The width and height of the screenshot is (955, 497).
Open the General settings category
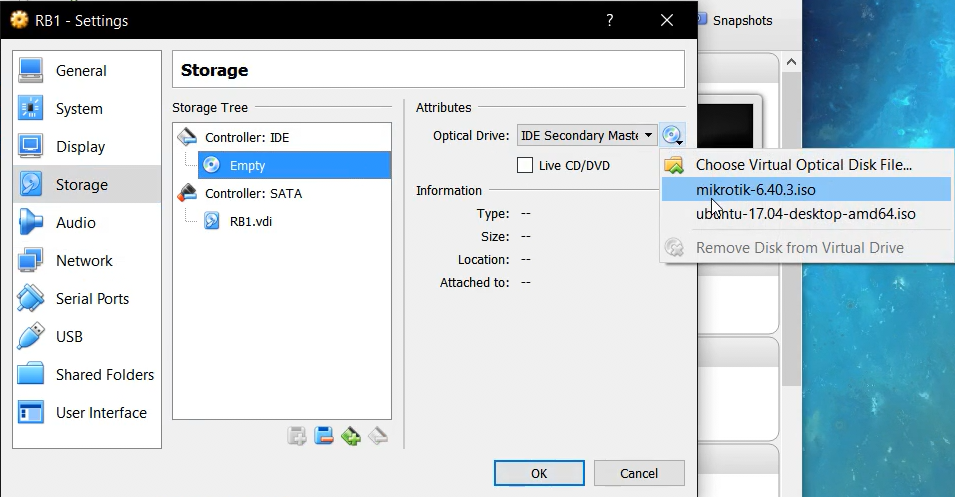pos(87,71)
